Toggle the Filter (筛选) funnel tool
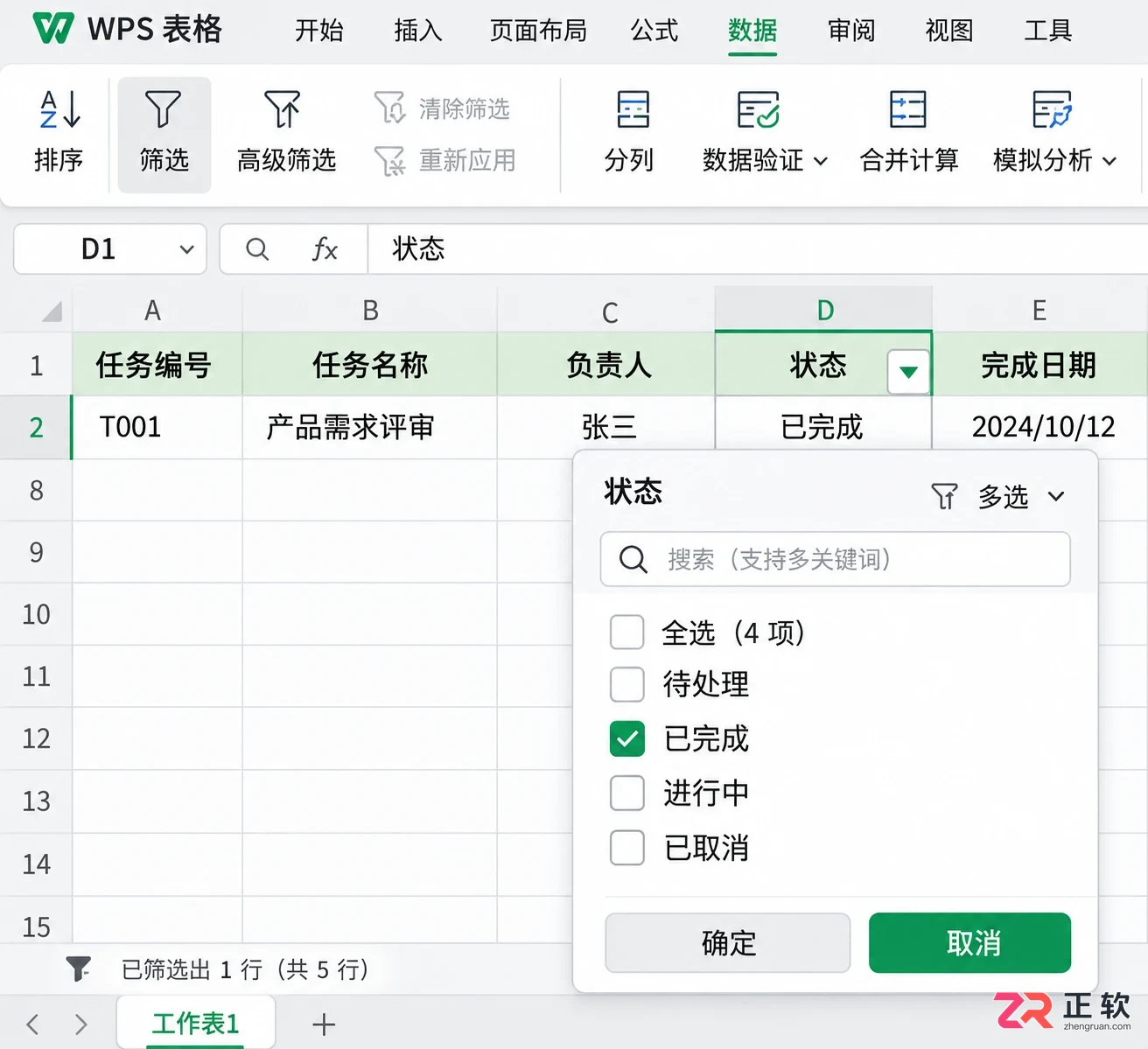Viewport: 1148px width, 1049px height. (164, 134)
